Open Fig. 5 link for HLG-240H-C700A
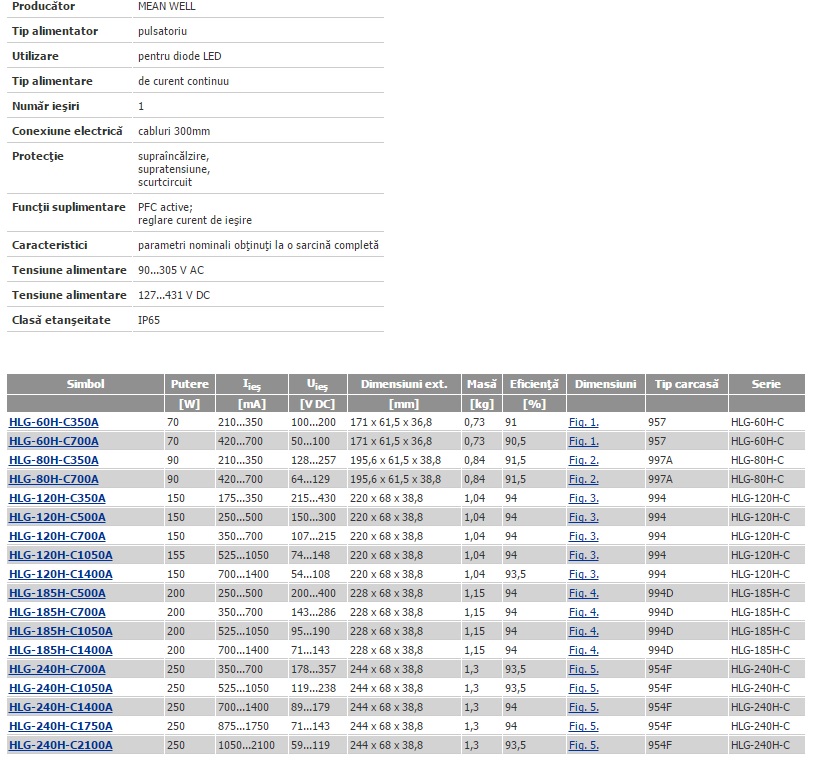 pos(584,669)
